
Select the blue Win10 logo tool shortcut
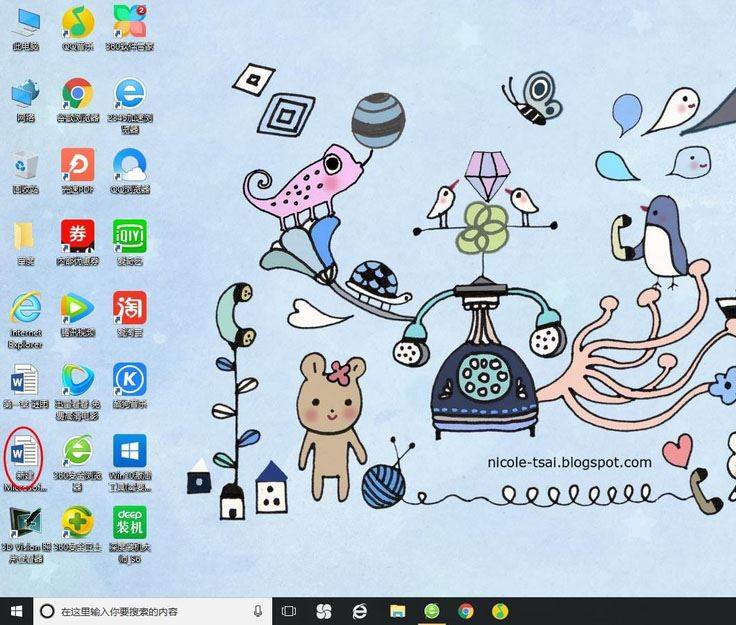coord(130,464)
